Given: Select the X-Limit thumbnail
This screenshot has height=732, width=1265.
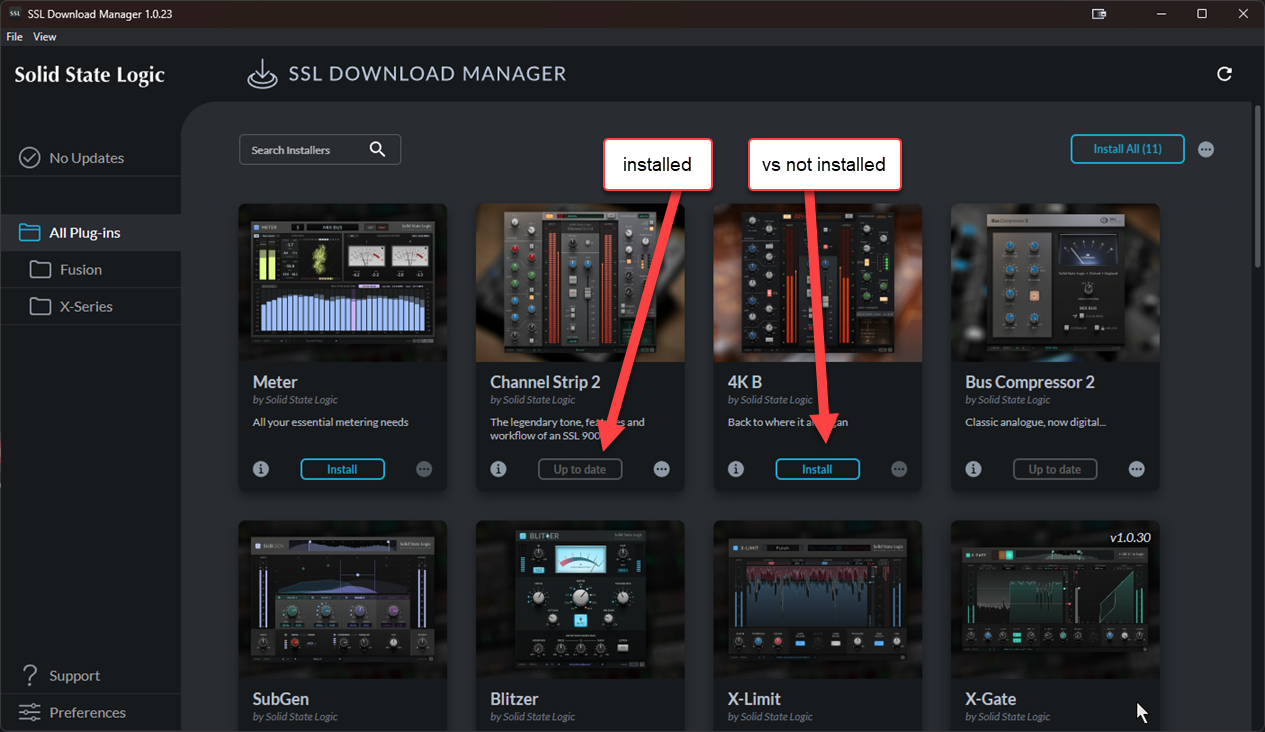Looking at the screenshot, I should tap(817, 599).
